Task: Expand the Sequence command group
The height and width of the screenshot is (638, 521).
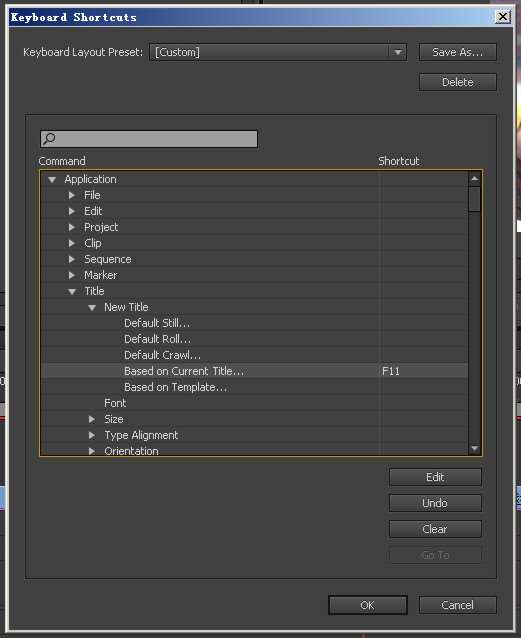Action: click(72, 259)
